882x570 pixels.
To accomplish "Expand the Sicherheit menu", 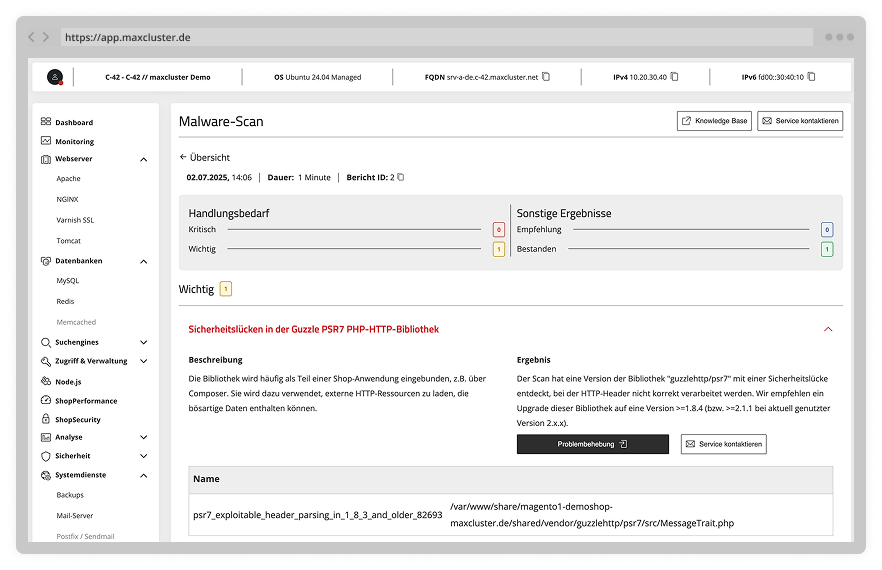I will tap(144, 456).
